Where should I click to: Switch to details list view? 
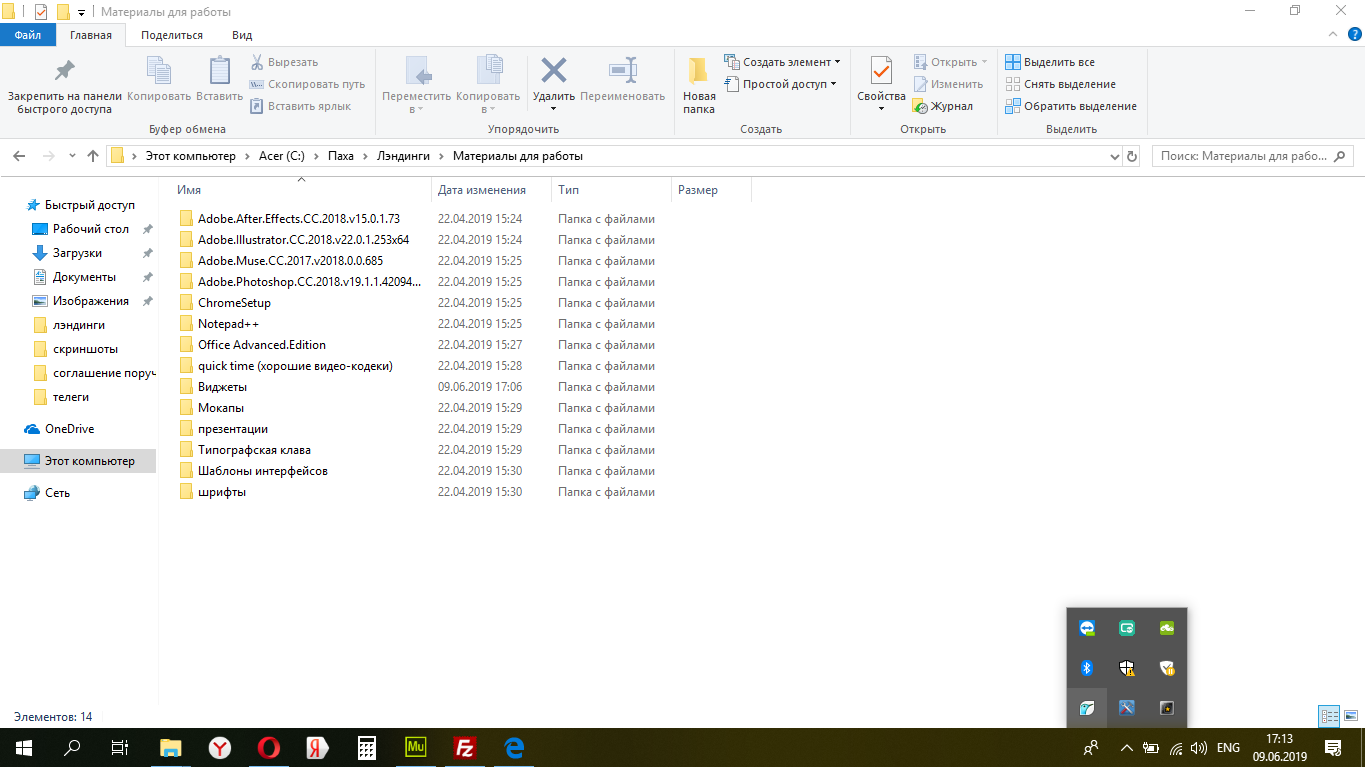pyautogui.click(x=1329, y=716)
